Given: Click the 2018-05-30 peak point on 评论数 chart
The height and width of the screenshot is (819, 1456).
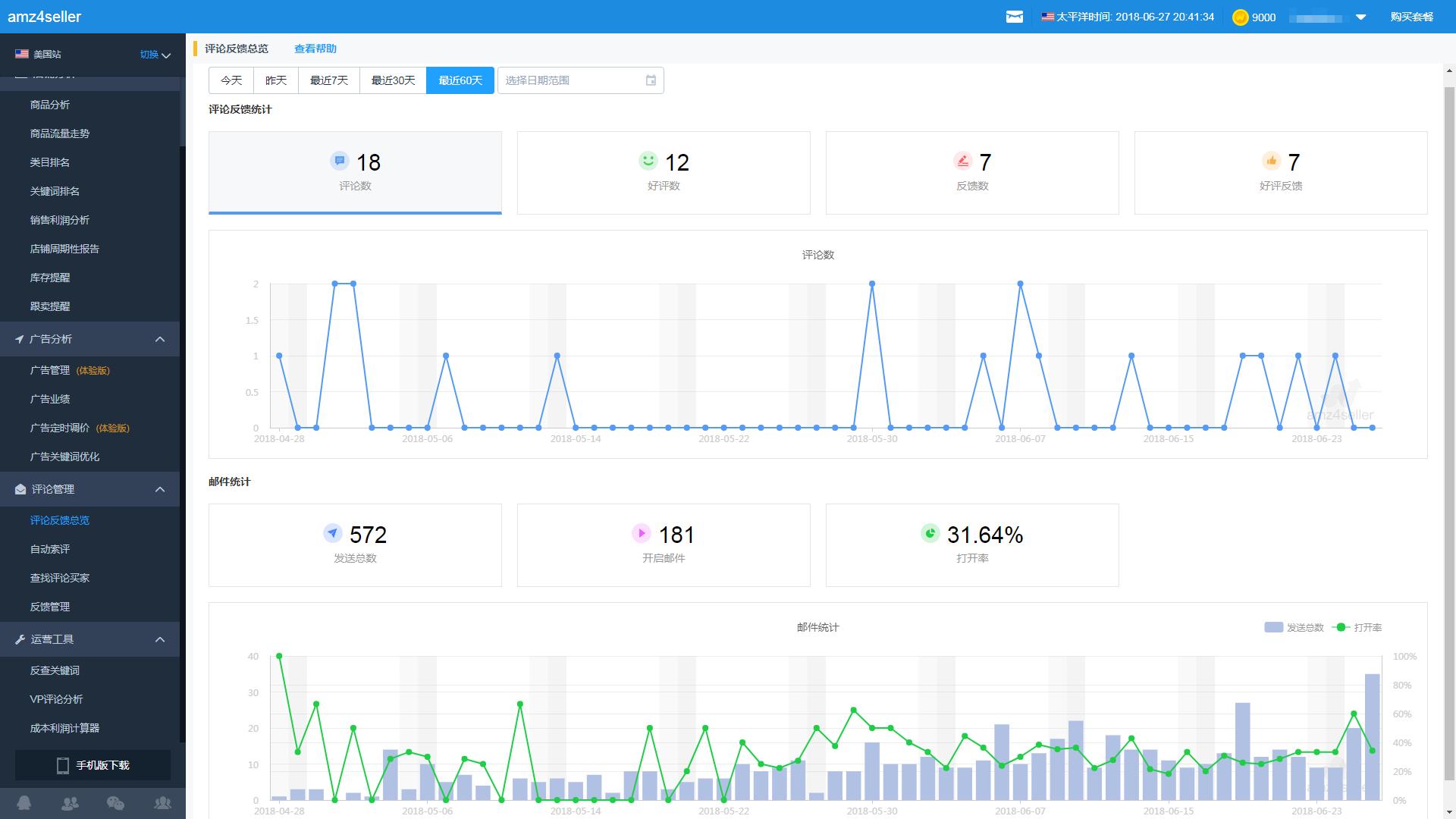Looking at the screenshot, I should 872,284.
